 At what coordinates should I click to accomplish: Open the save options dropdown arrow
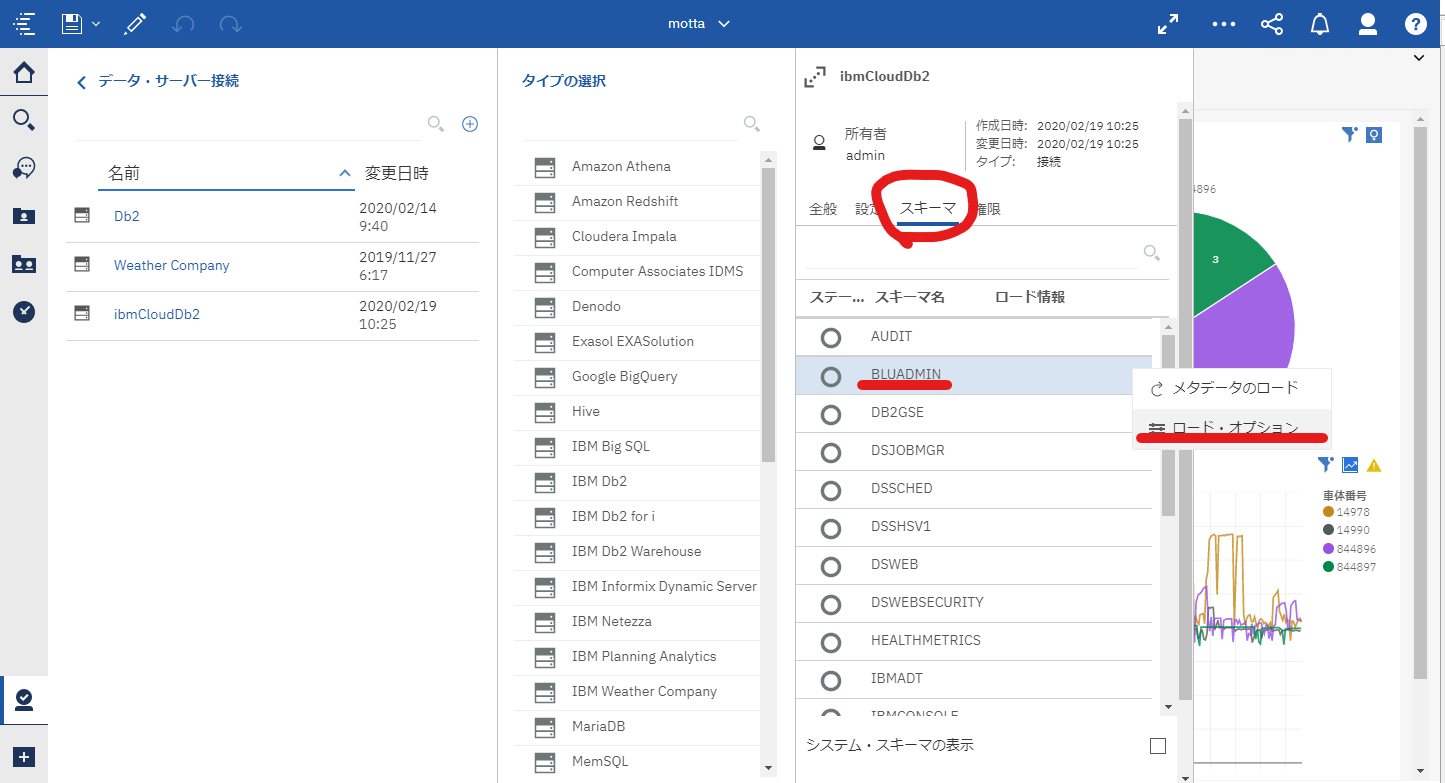pos(96,24)
